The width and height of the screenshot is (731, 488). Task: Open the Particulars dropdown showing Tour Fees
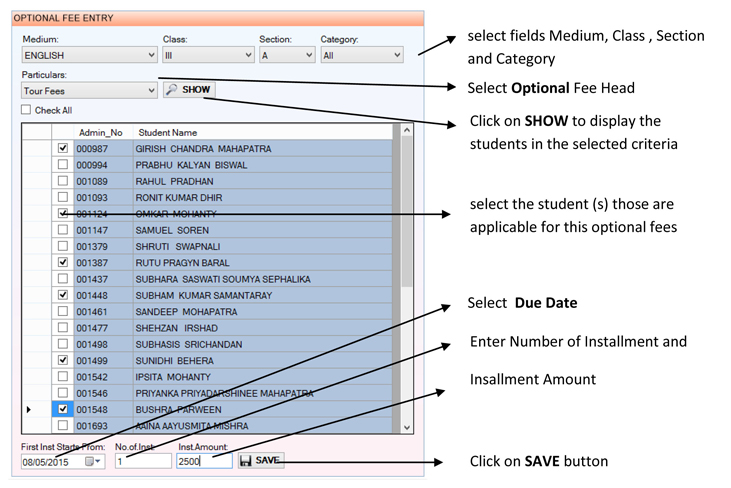pos(89,90)
